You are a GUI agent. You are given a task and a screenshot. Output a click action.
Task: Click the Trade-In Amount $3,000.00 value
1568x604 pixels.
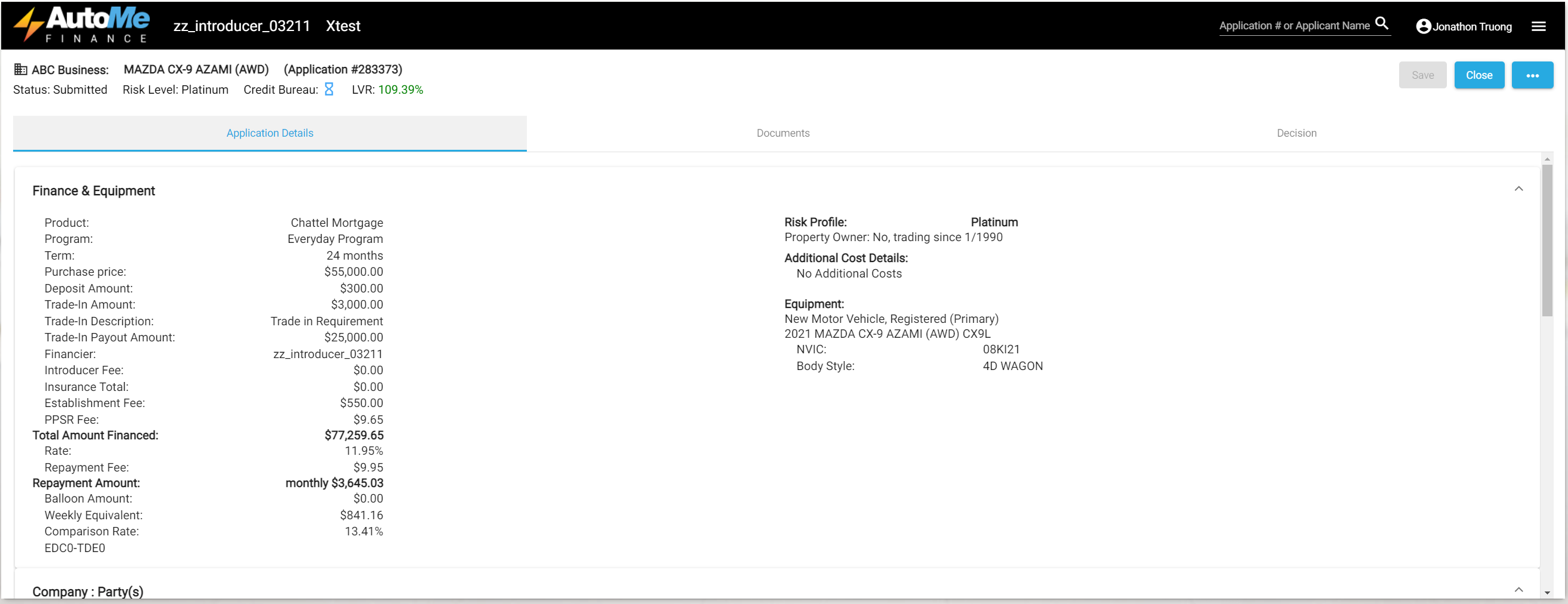click(x=357, y=304)
